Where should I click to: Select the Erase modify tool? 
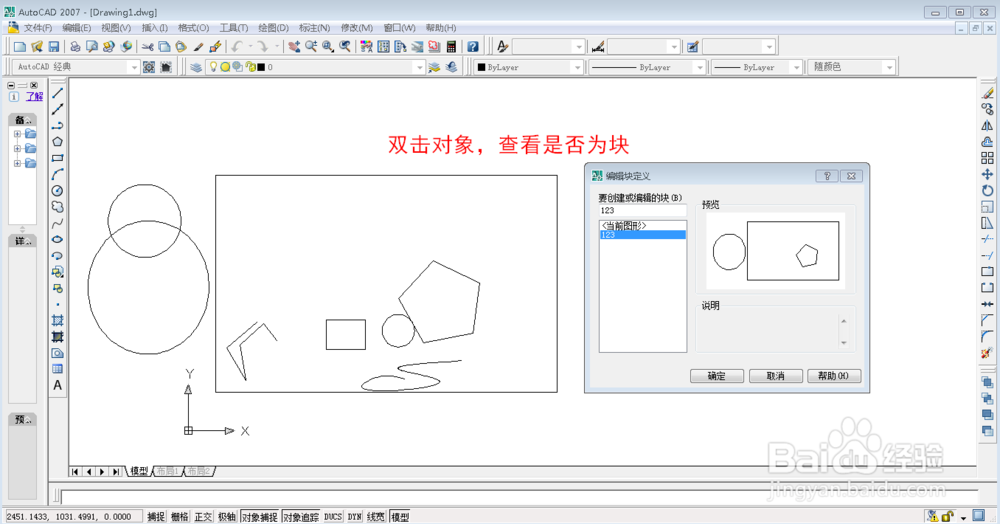[987, 93]
